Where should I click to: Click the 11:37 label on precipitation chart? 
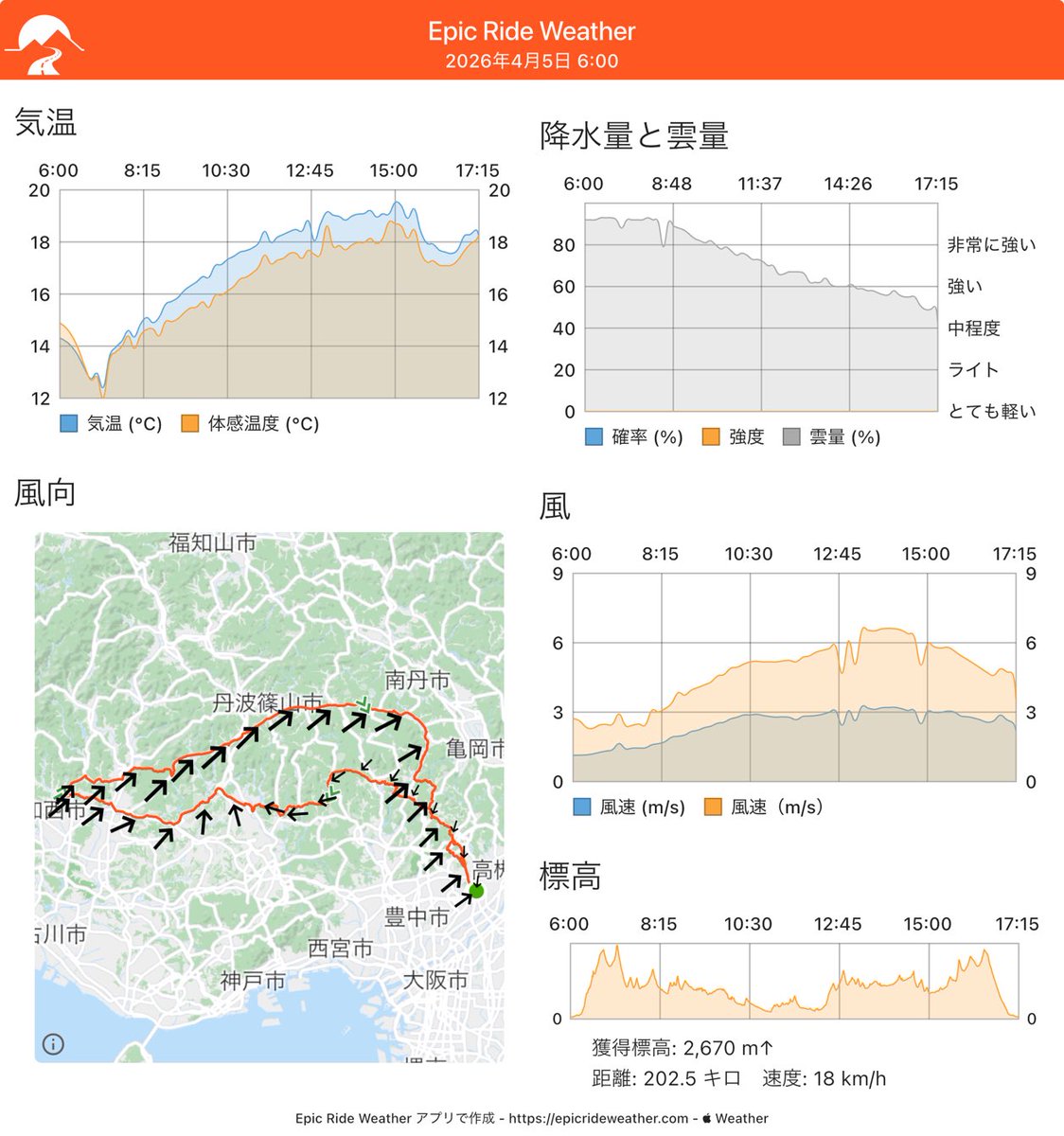pyautogui.click(x=760, y=184)
